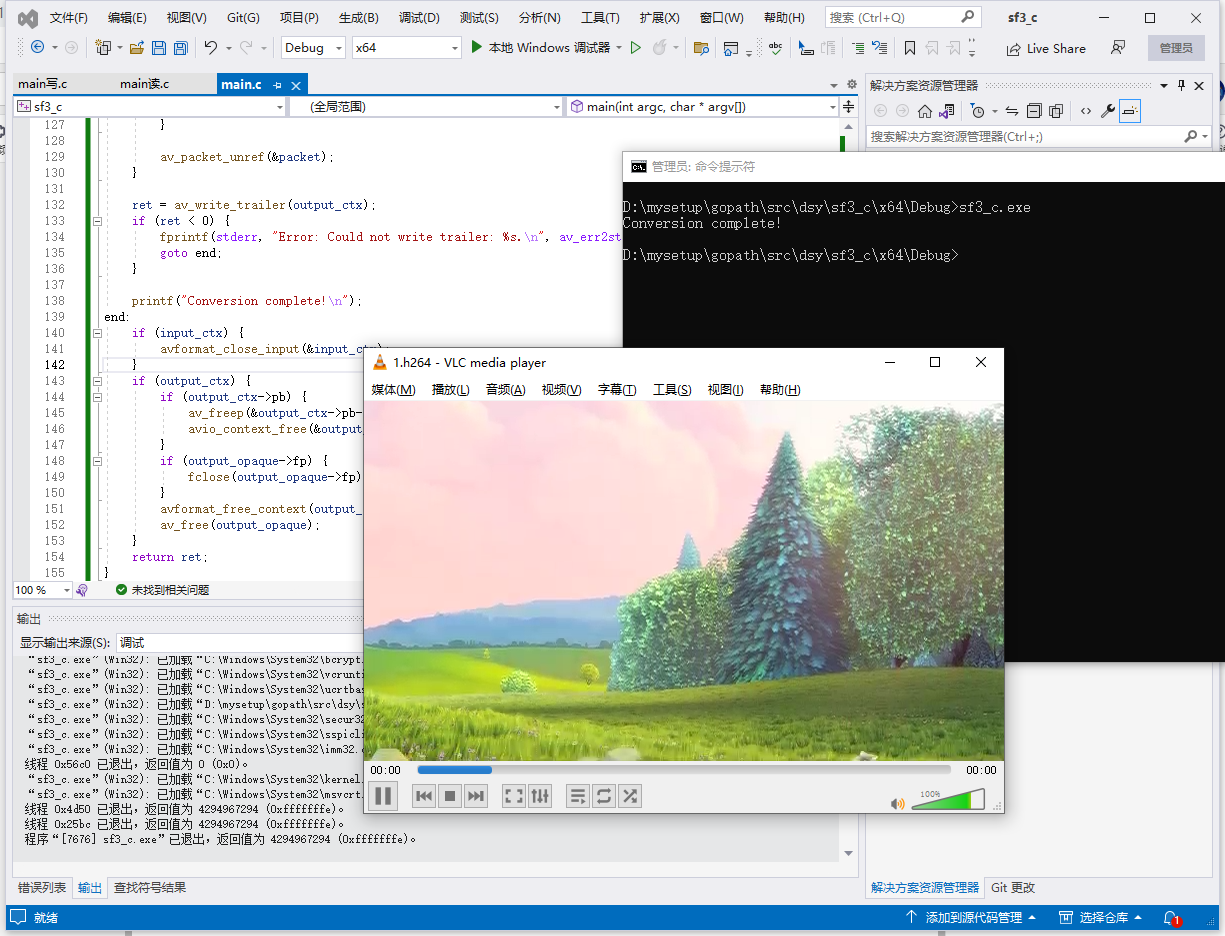
Task: Toggle VLC fullscreen video mode
Action: click(x=514, y=796)
